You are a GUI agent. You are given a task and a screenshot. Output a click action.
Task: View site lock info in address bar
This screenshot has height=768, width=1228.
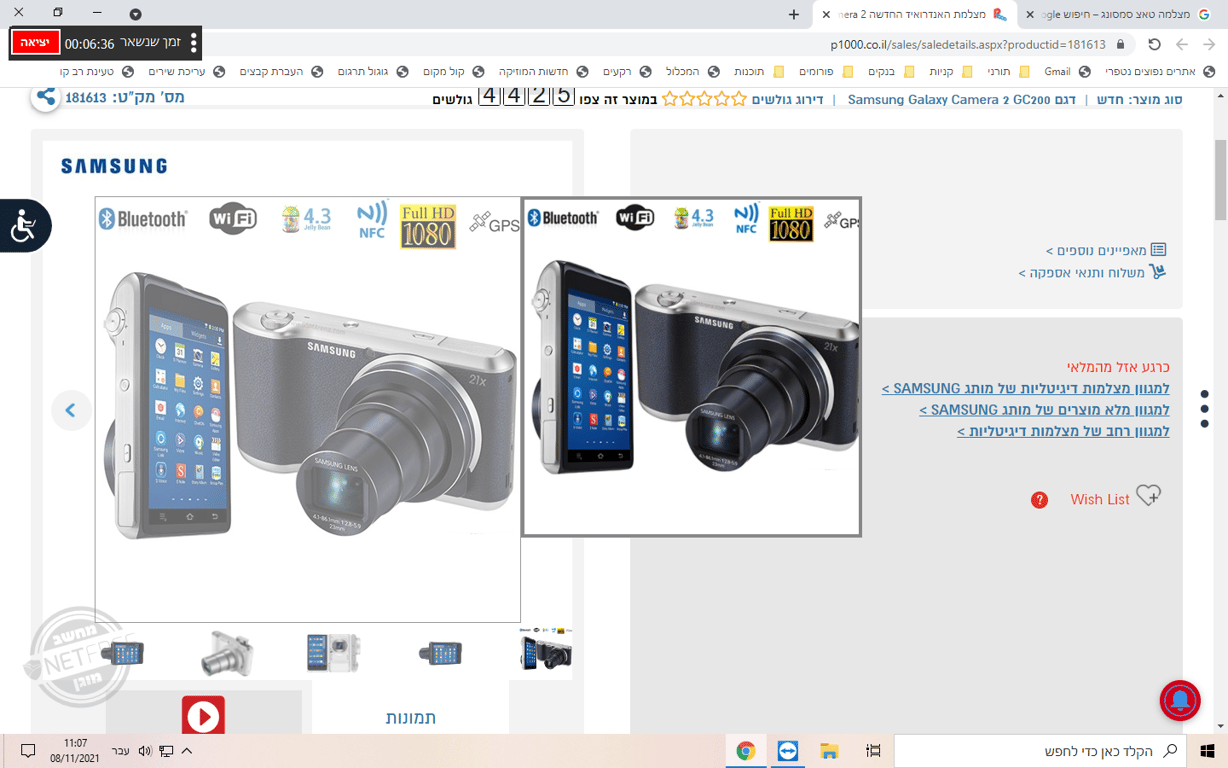tap(1120, 44)
